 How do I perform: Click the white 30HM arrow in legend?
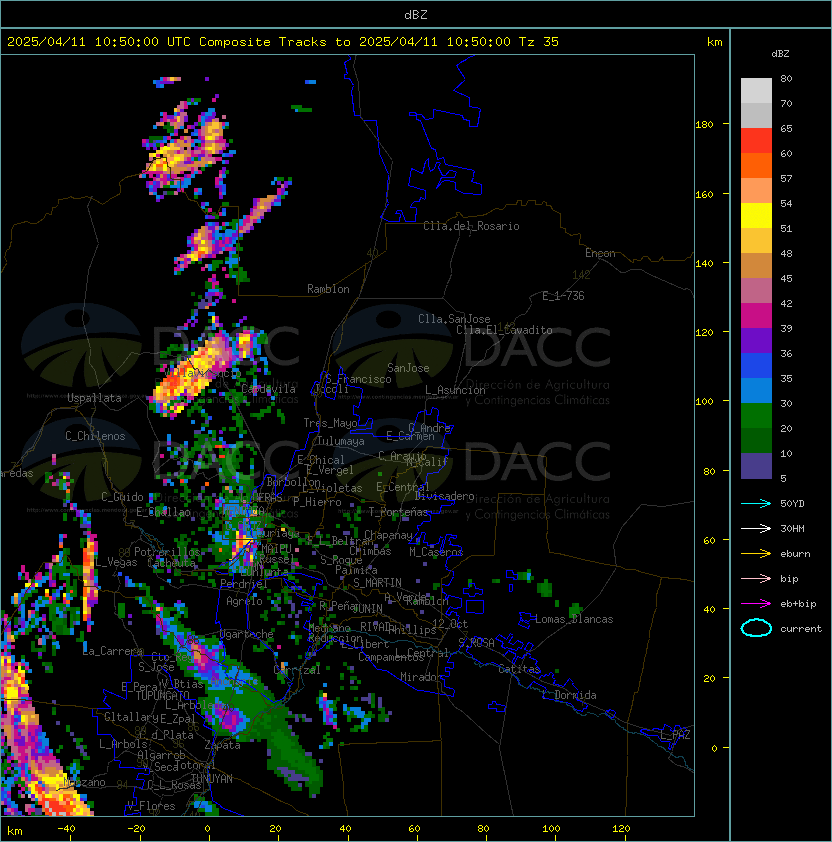[756, 528]
